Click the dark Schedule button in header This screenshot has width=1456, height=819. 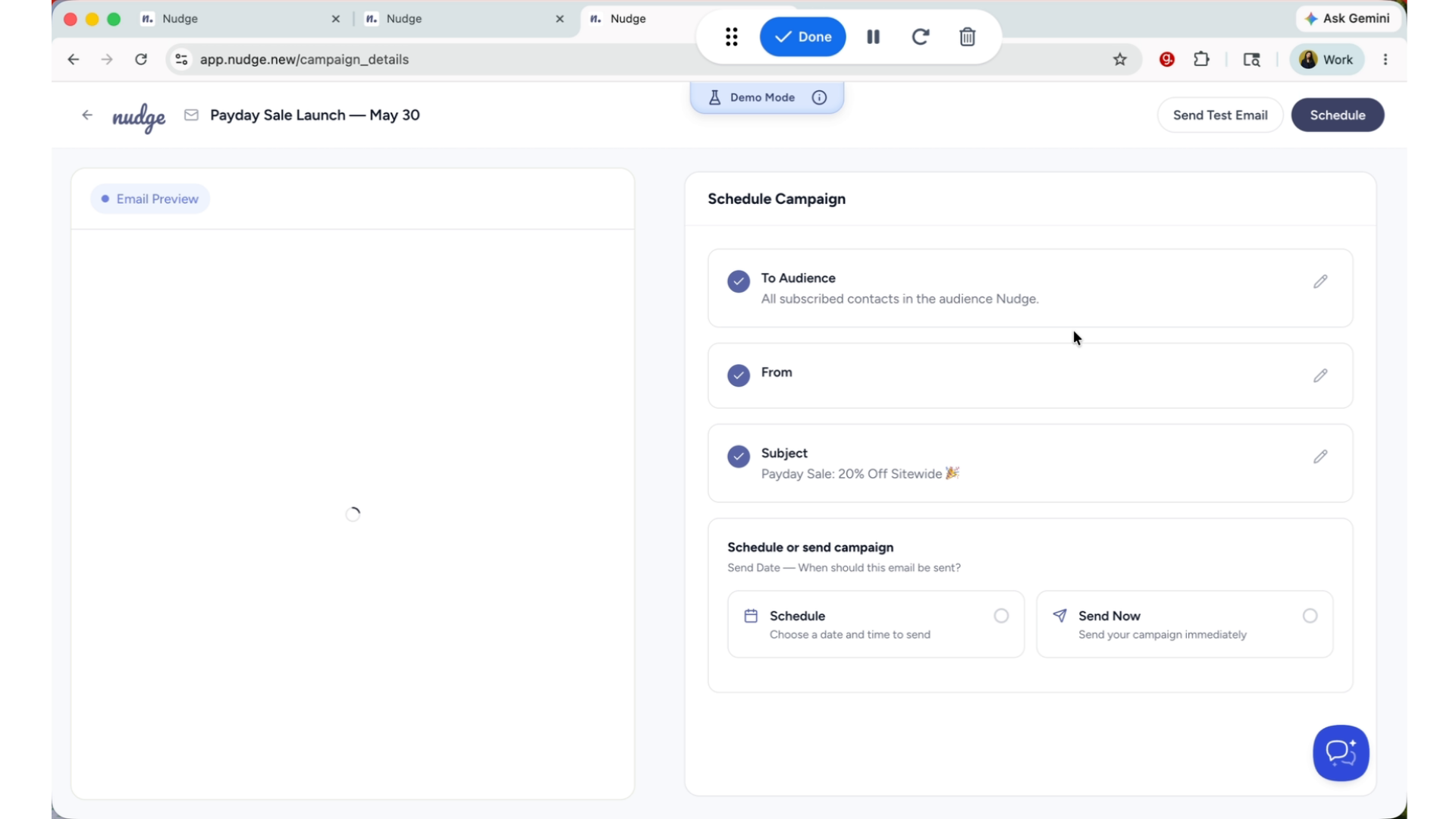[1337, 115]
